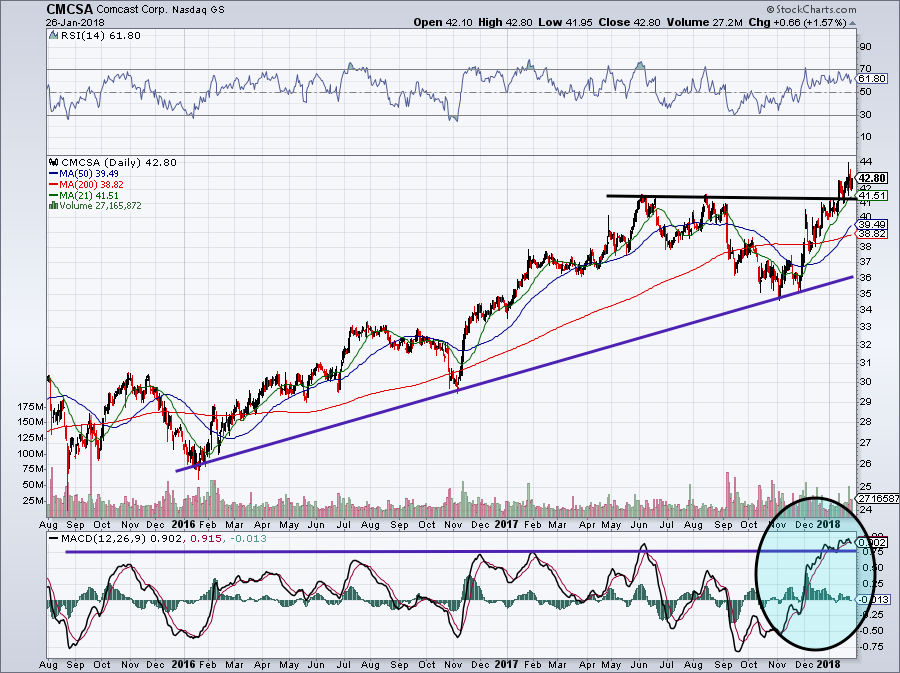Click the Comcast Corp. company name
The height and width of the screenshot is (673, 900).
(x=131, y=10)
